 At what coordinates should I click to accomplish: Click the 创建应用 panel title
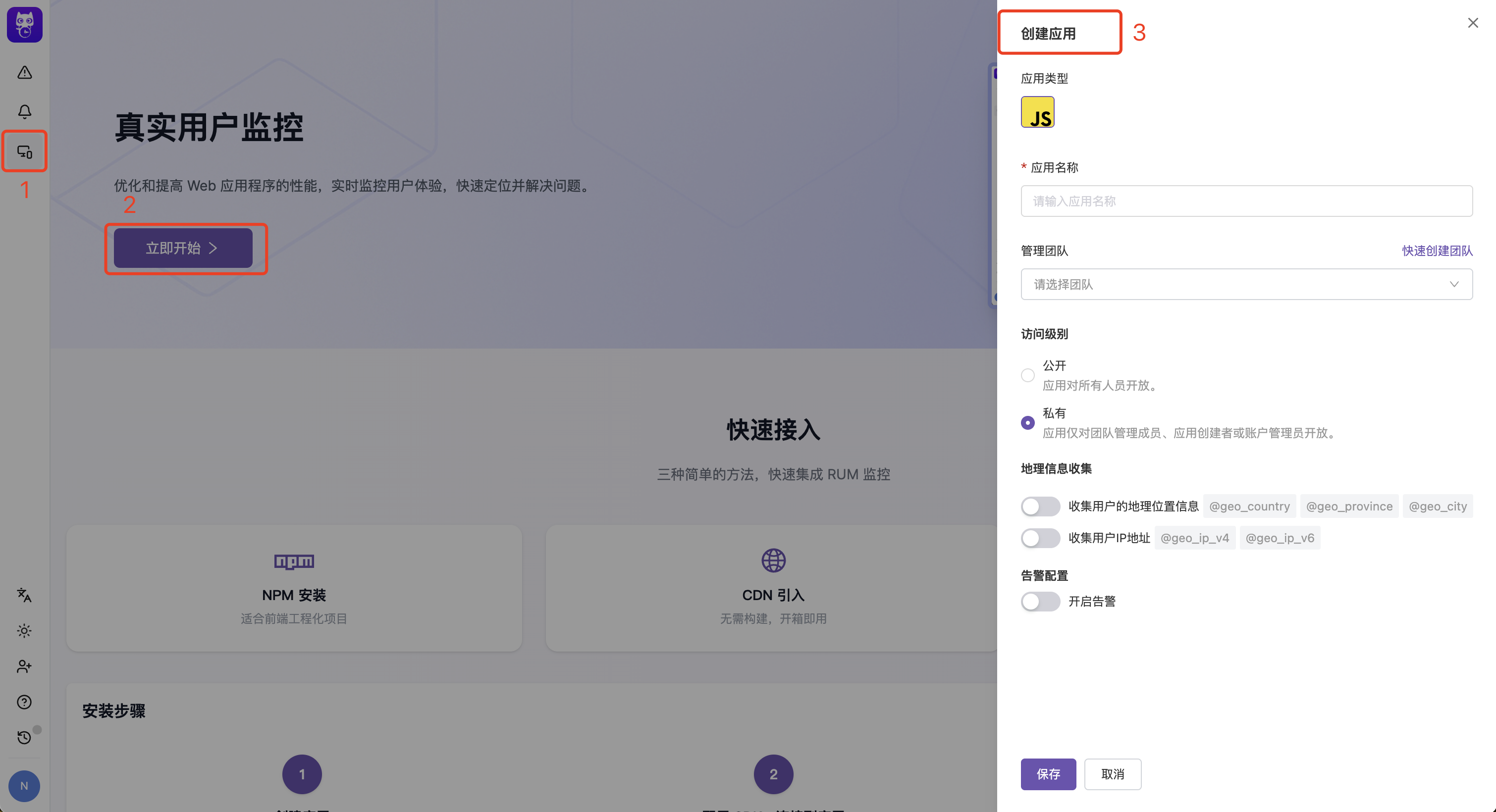[1048, 34]
